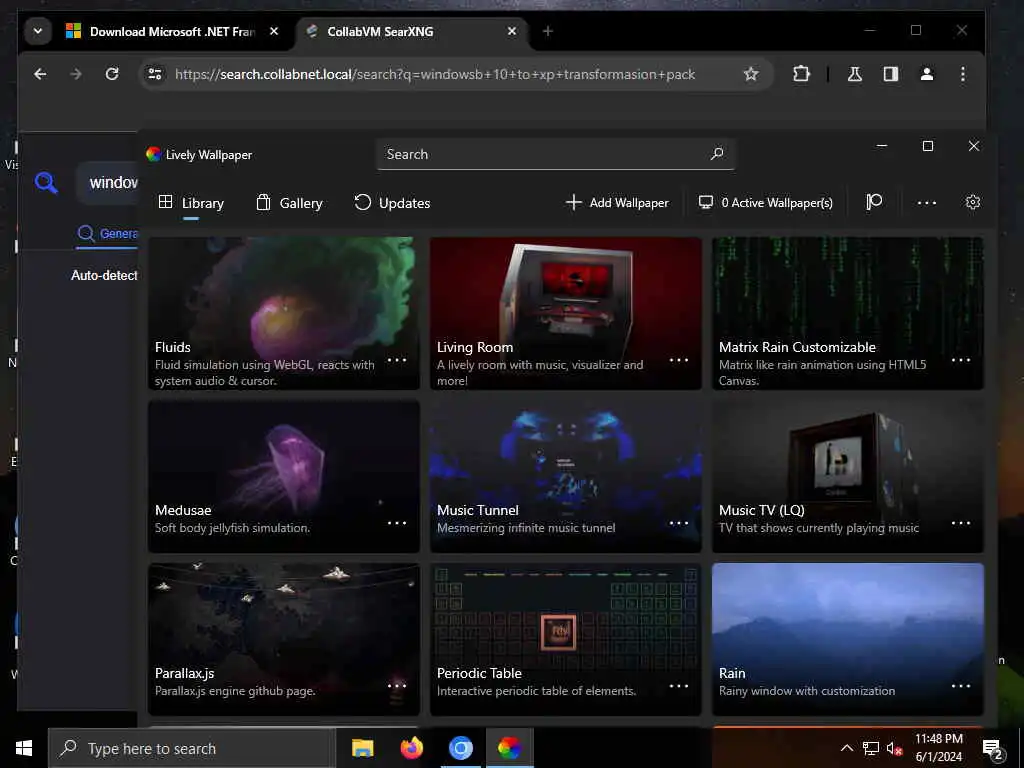
Task: Click the Lively Wallpaper search field
Action: tap(555, 154)
